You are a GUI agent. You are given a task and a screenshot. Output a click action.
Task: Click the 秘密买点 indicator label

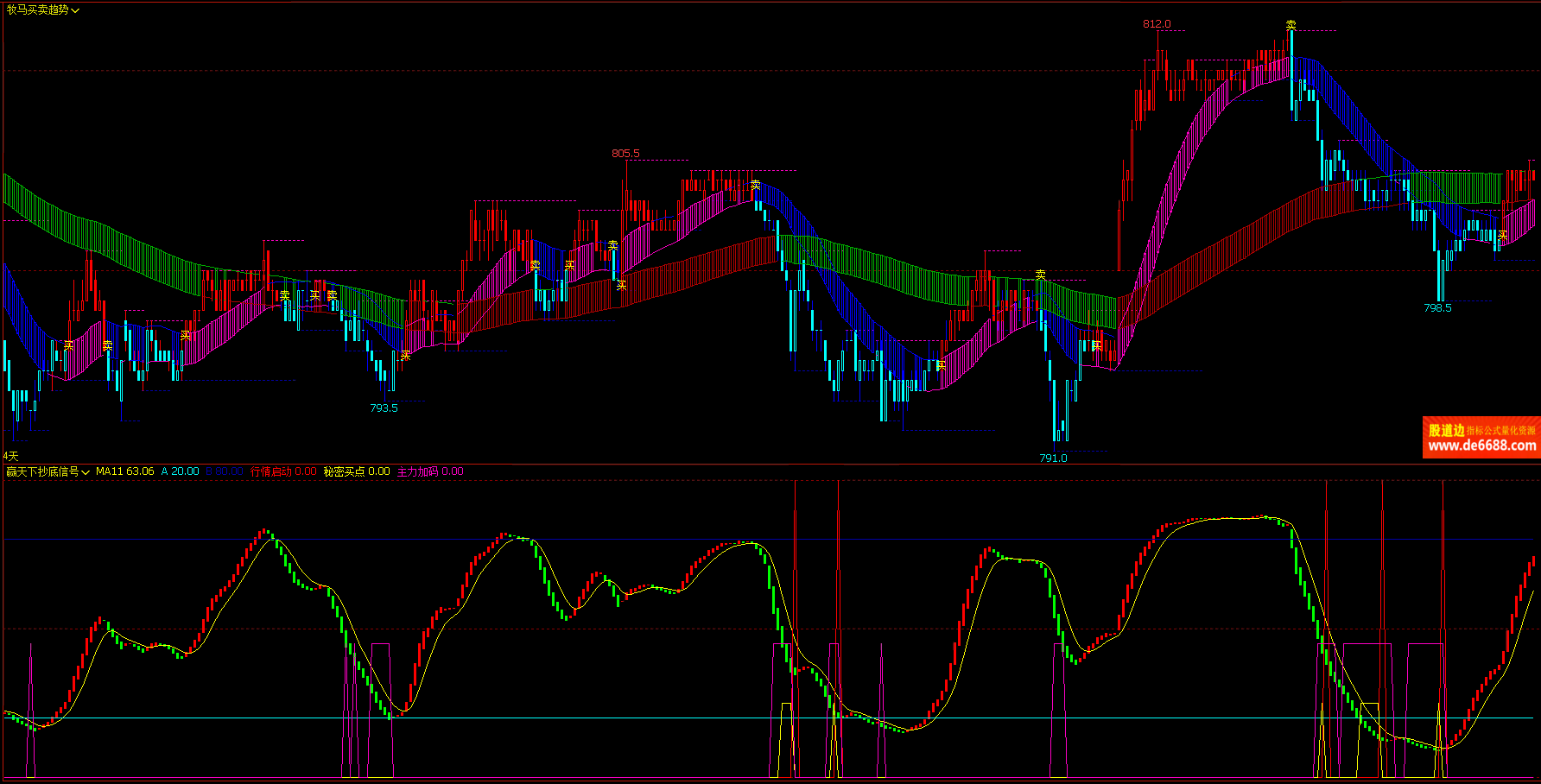pos(356,471)
